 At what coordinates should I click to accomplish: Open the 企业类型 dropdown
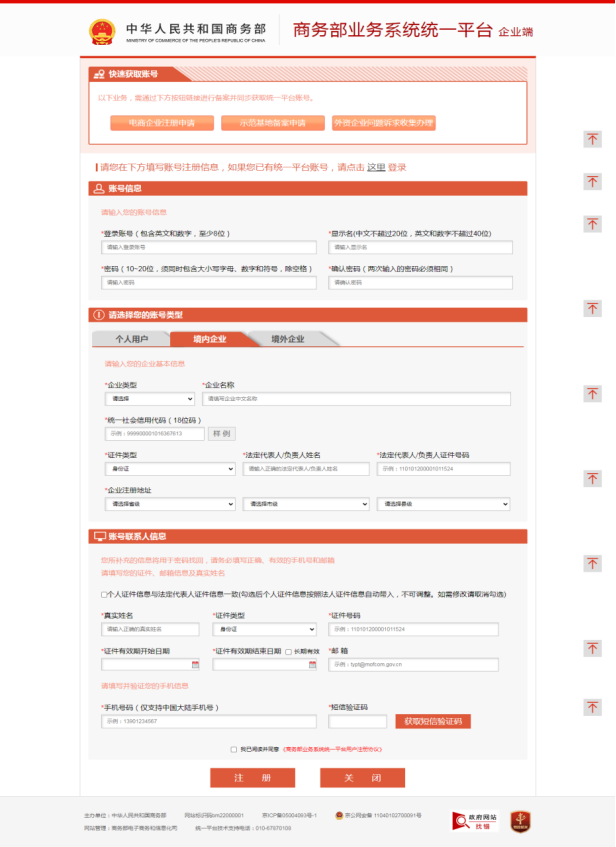point(149,399)
